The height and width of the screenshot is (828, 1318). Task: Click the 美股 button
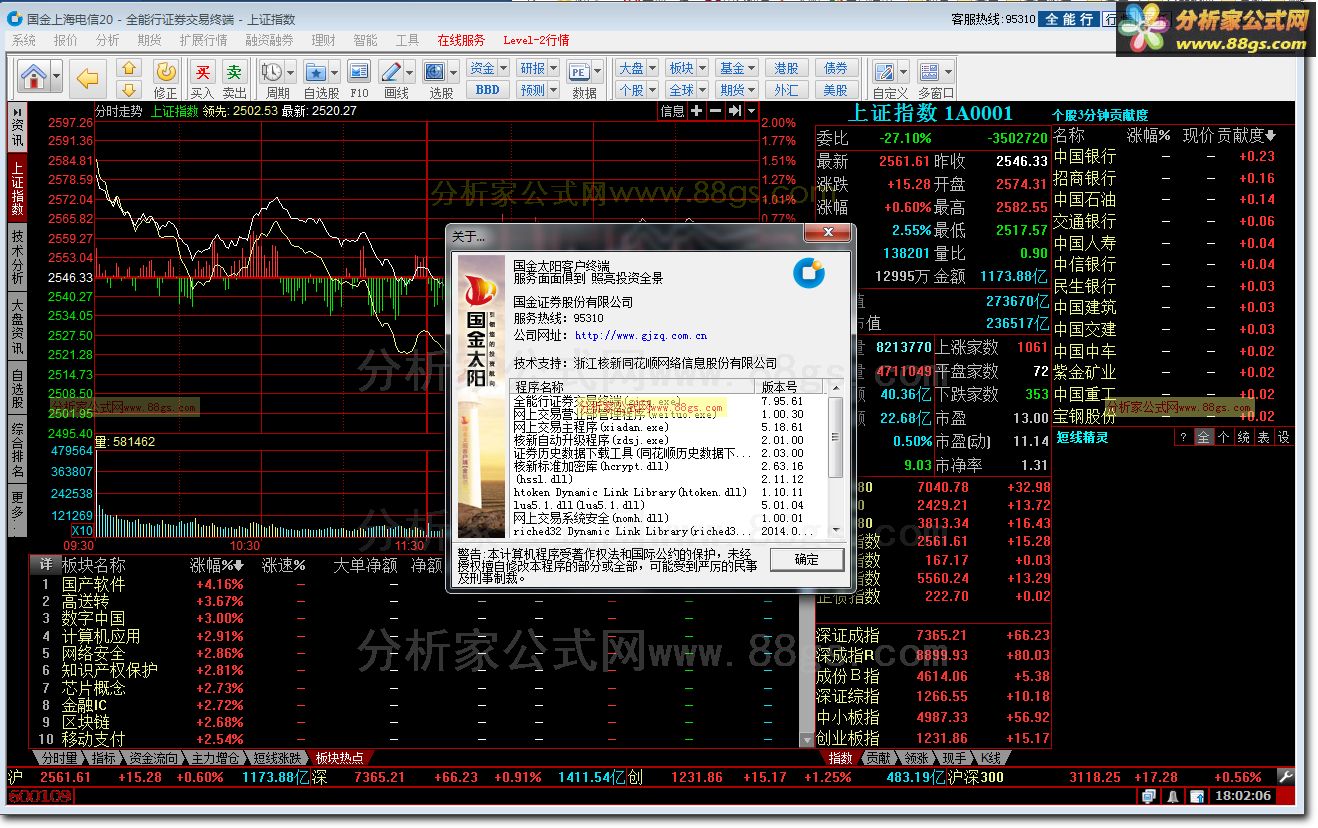pyautogui.click(x=835, y=90)
